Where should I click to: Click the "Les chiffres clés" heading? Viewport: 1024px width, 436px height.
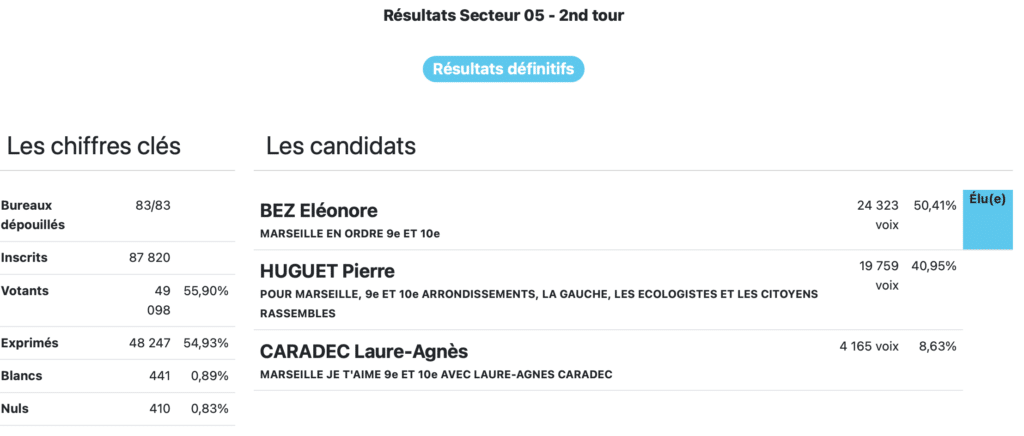(94, 146)
